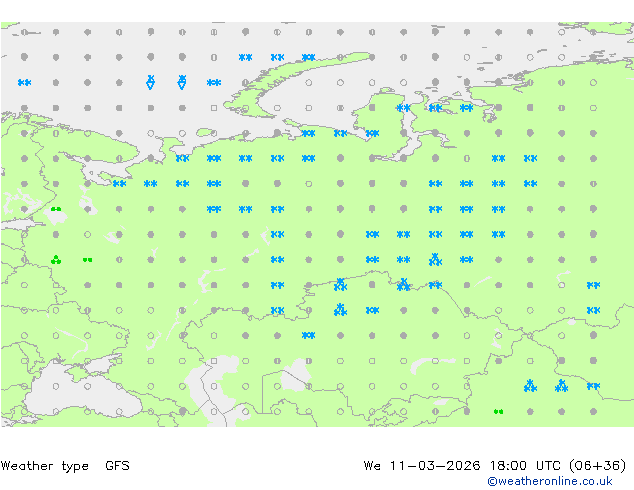The image size is (634, 490).
Task: Click the date "We 11-03-2026"
Action: [x=422, y=466]
